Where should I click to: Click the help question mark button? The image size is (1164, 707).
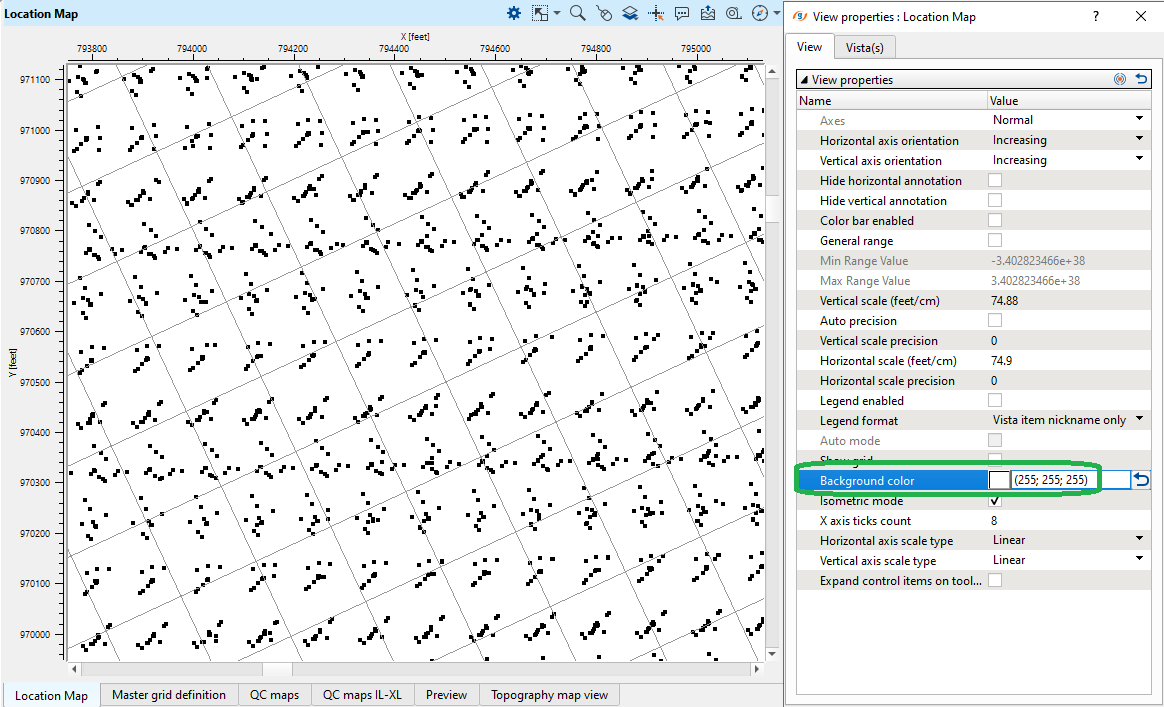point(1095,16)
